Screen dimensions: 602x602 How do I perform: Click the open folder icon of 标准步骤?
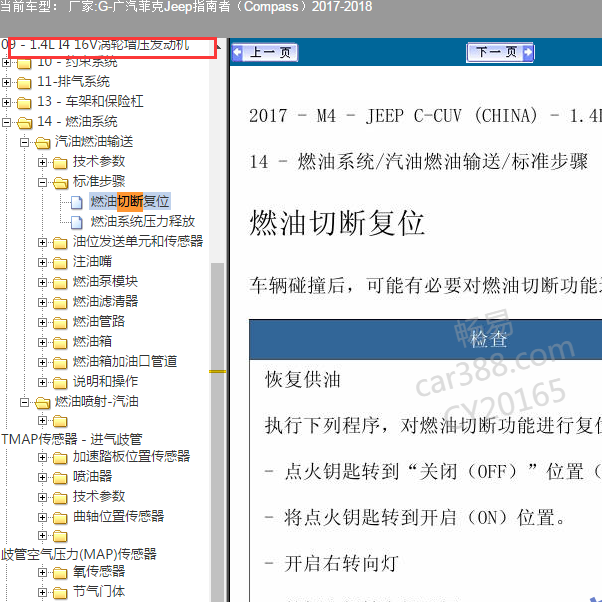pos(61,183)
